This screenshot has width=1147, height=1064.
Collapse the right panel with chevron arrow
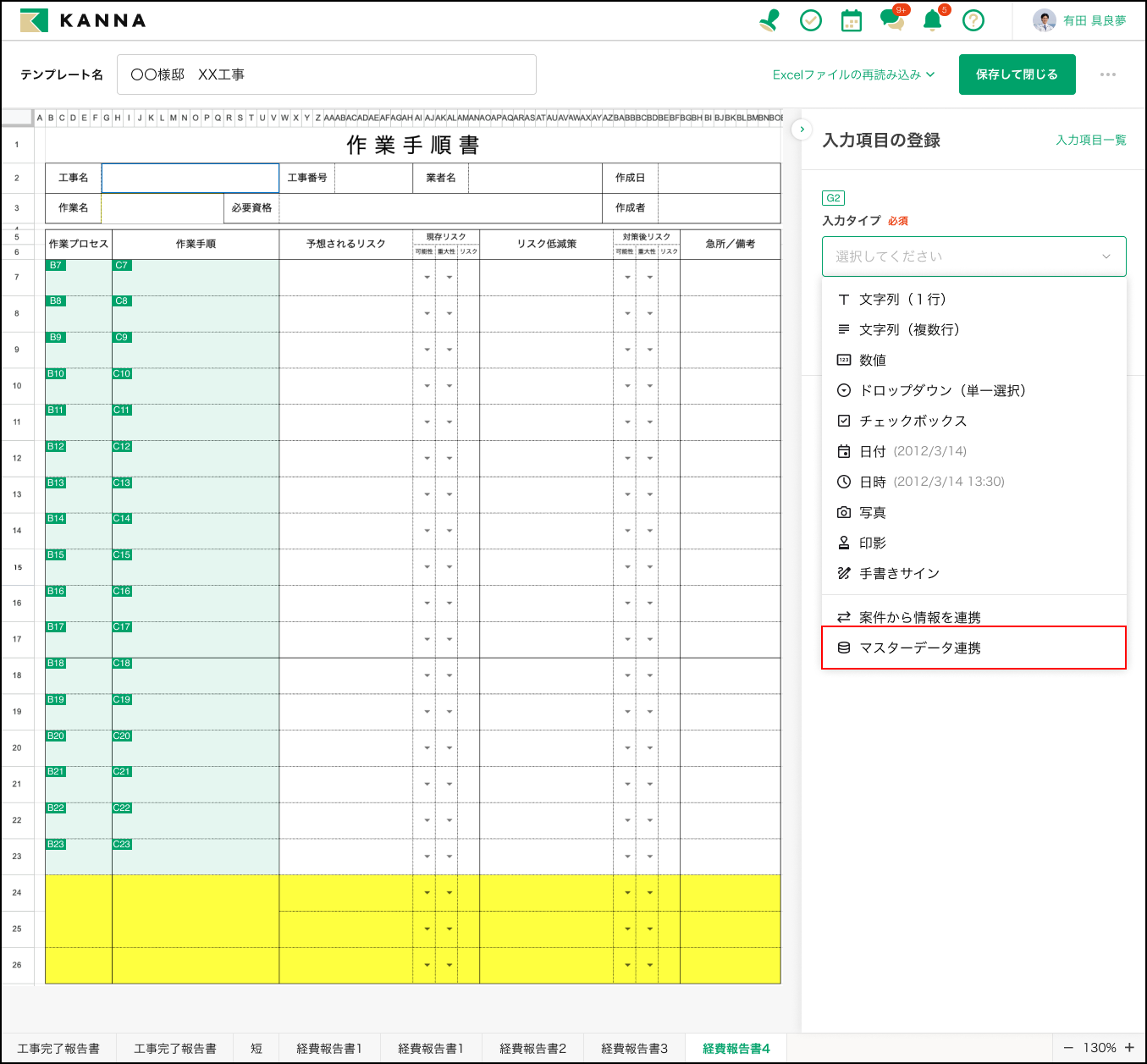point(802,130)
